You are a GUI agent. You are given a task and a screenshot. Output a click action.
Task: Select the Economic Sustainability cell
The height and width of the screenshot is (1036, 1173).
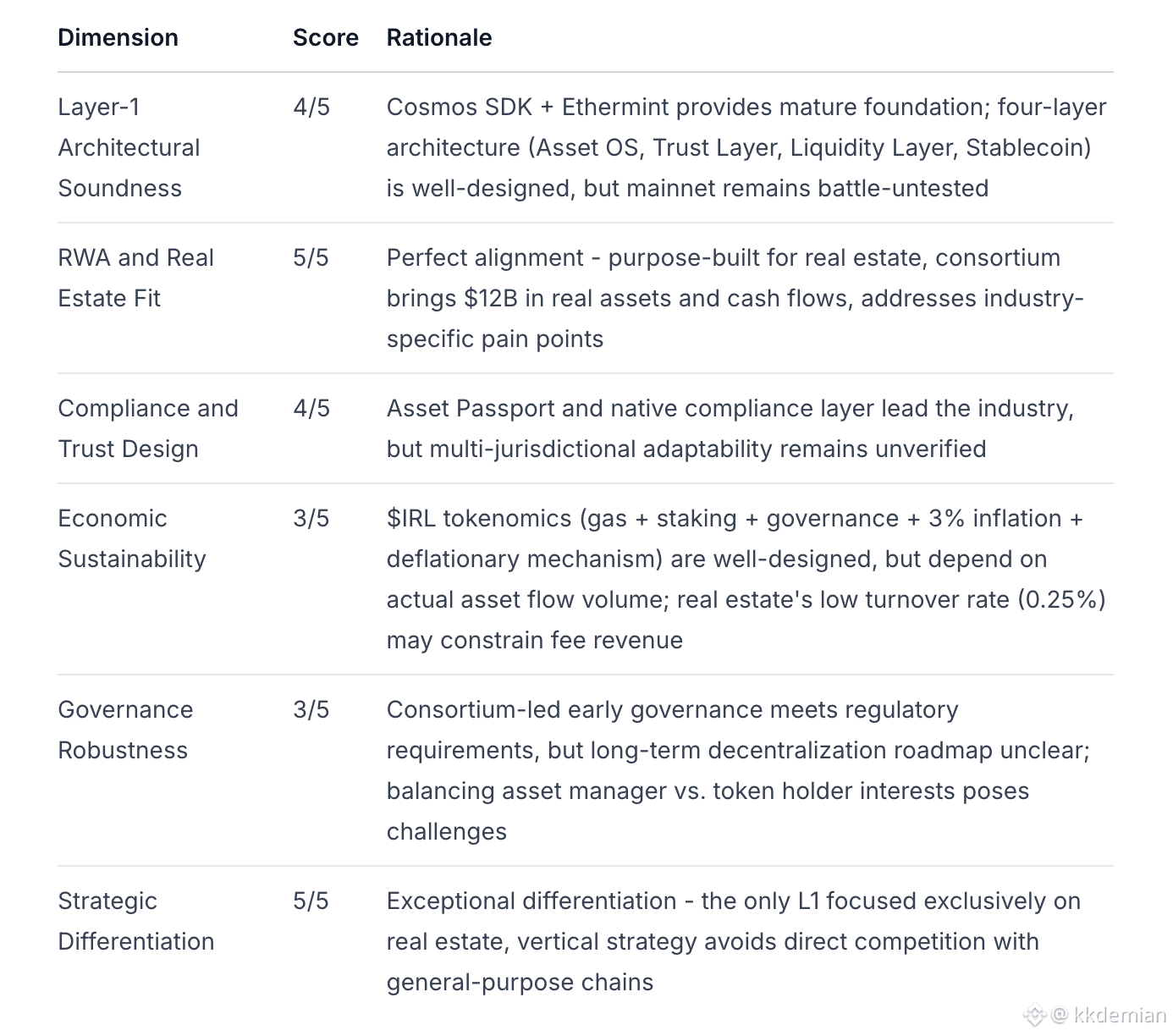131,538
